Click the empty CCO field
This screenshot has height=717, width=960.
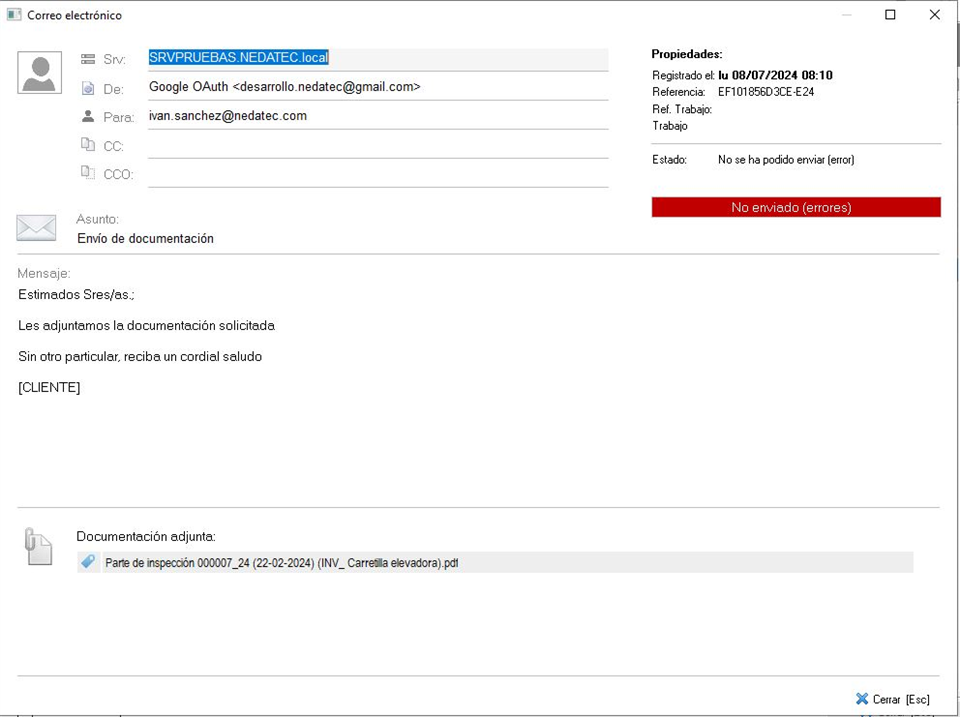(x=378, y=174)
